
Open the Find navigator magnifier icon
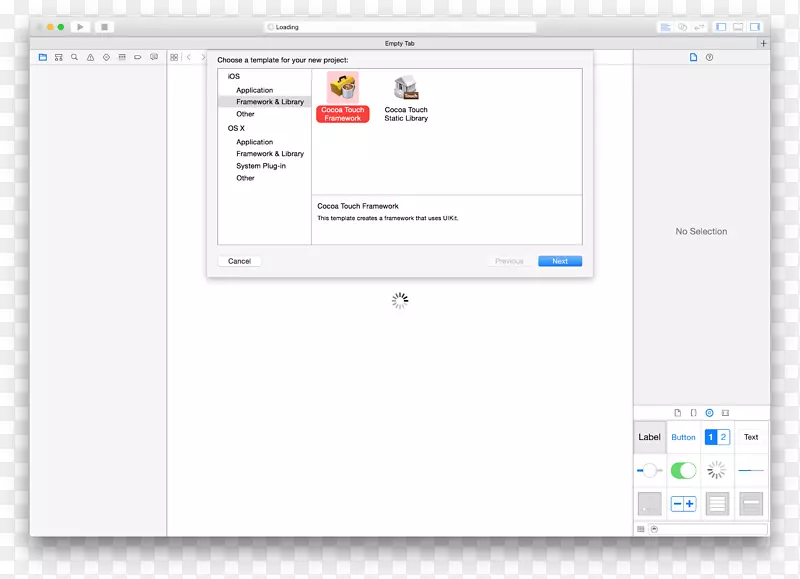click(x=74, y=58)
